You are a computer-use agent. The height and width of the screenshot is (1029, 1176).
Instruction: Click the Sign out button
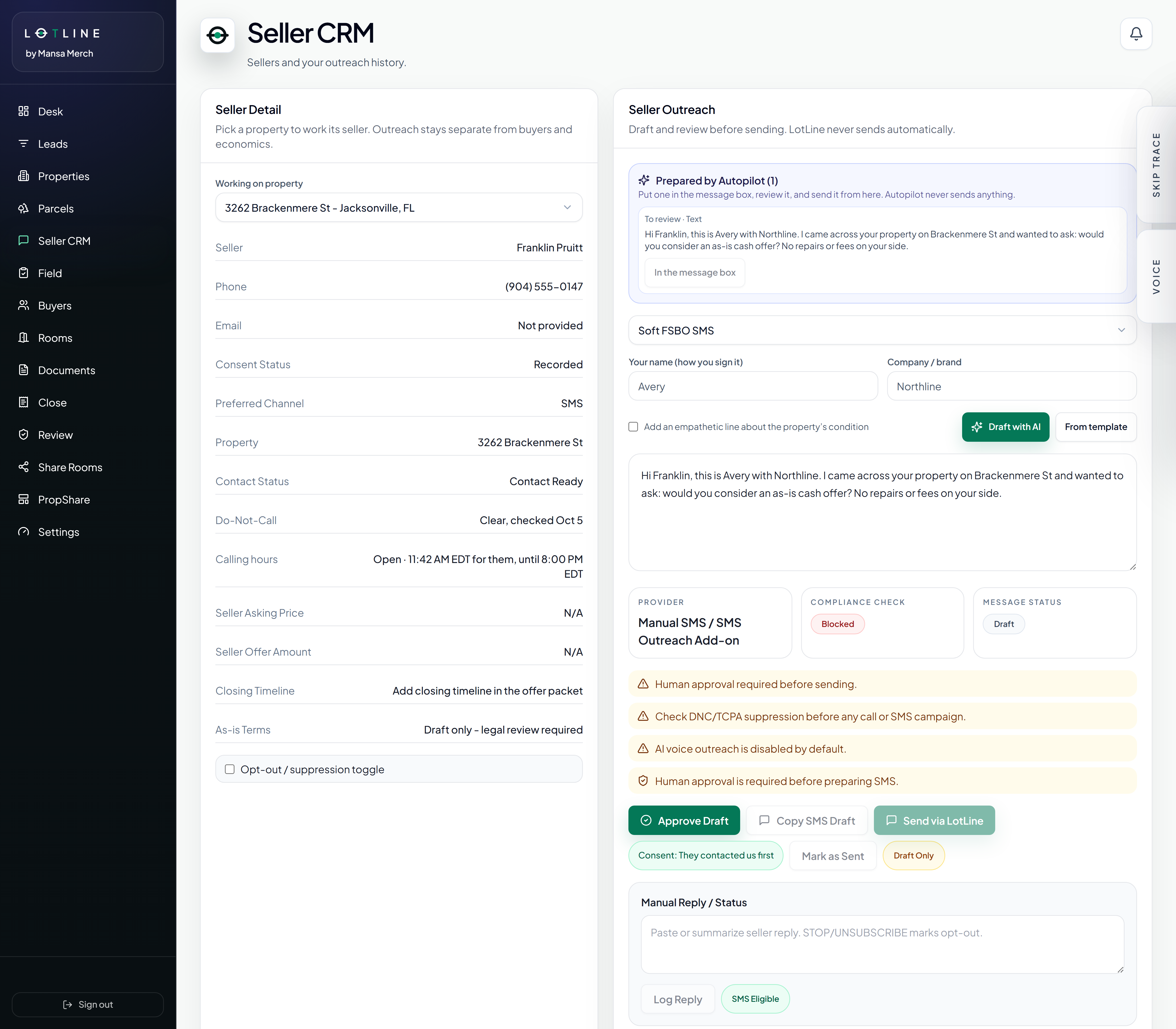click(88, 1005)
